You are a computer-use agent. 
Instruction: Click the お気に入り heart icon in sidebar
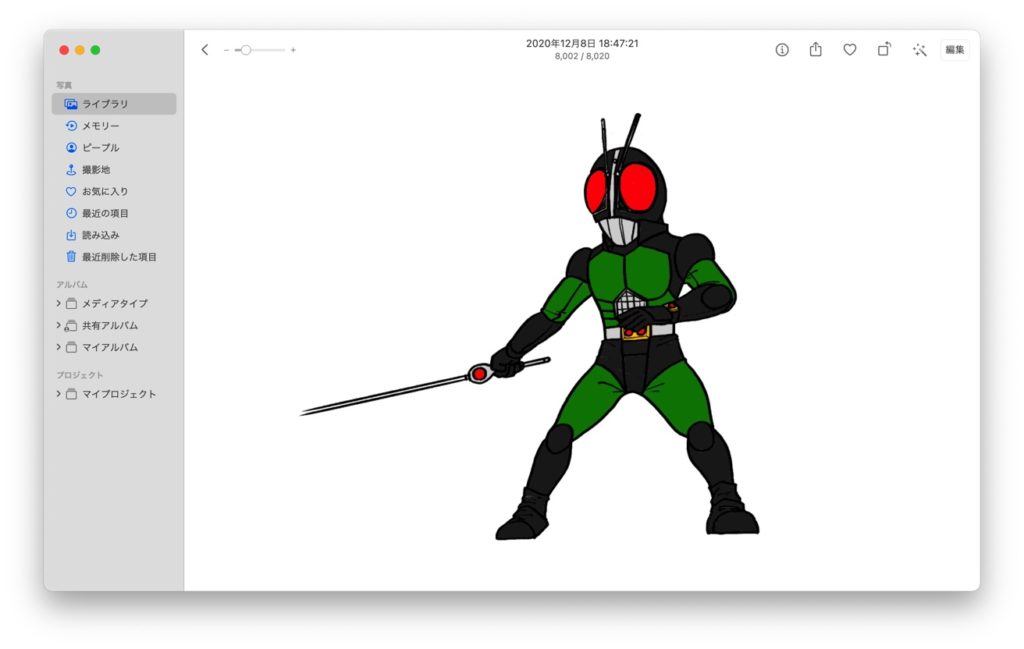click(x=71, y=191)
